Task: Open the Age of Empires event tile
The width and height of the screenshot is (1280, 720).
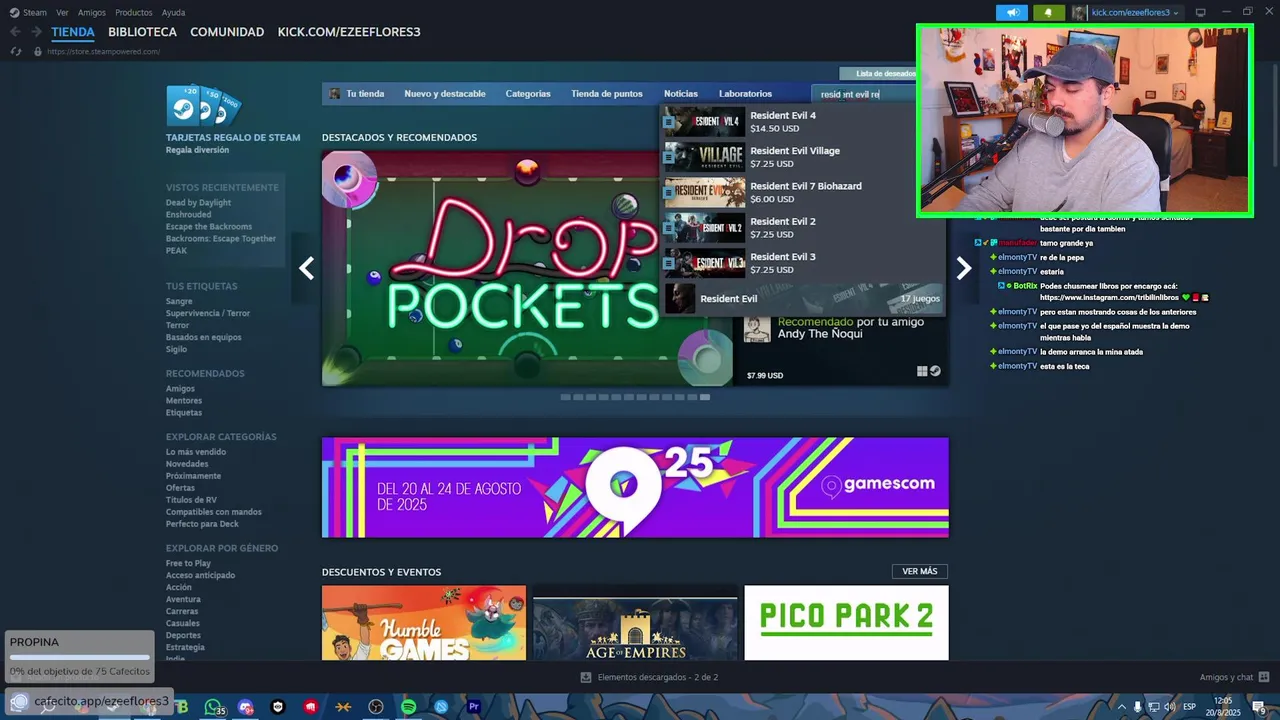Action: click(x=635, y=623)
